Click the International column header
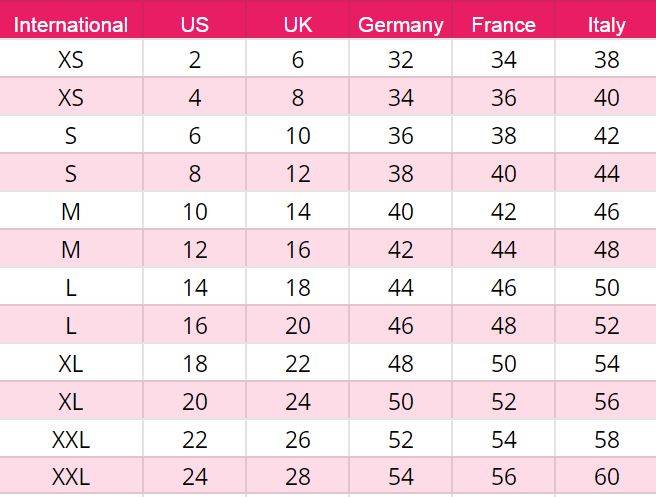656x497 pixels. point(71,25)
